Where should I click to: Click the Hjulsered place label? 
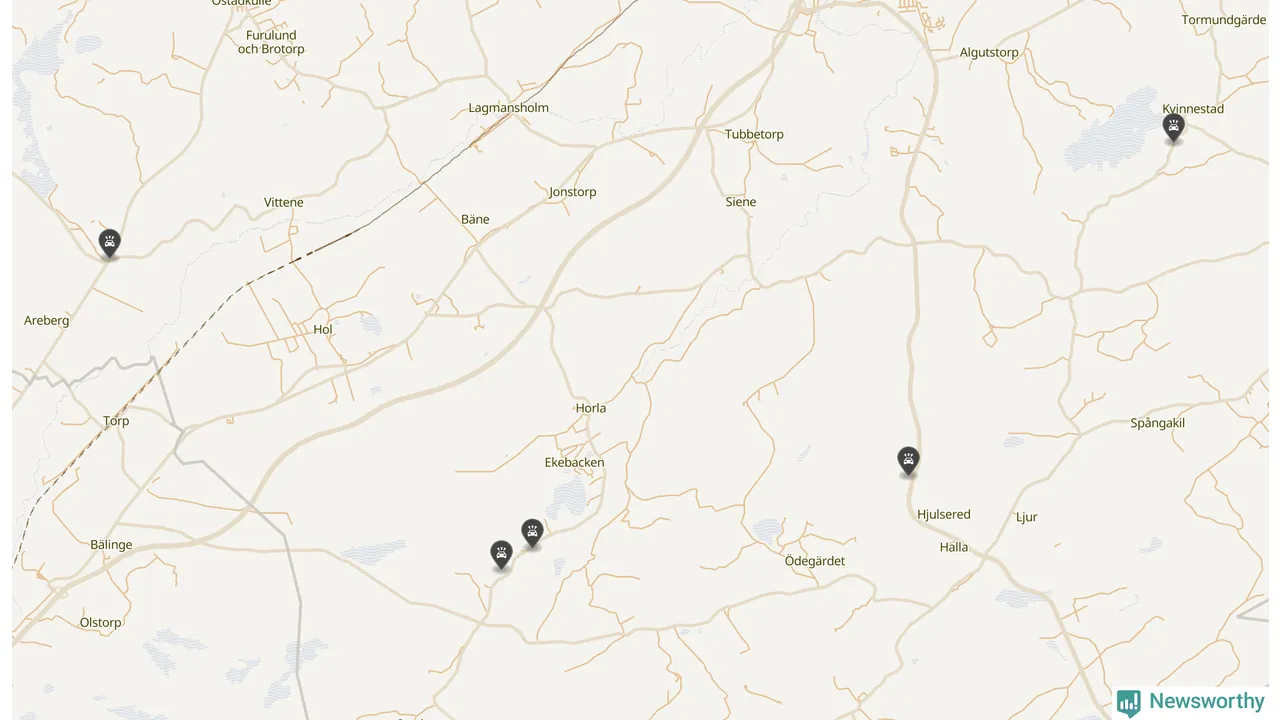click(x=944, y=514)
